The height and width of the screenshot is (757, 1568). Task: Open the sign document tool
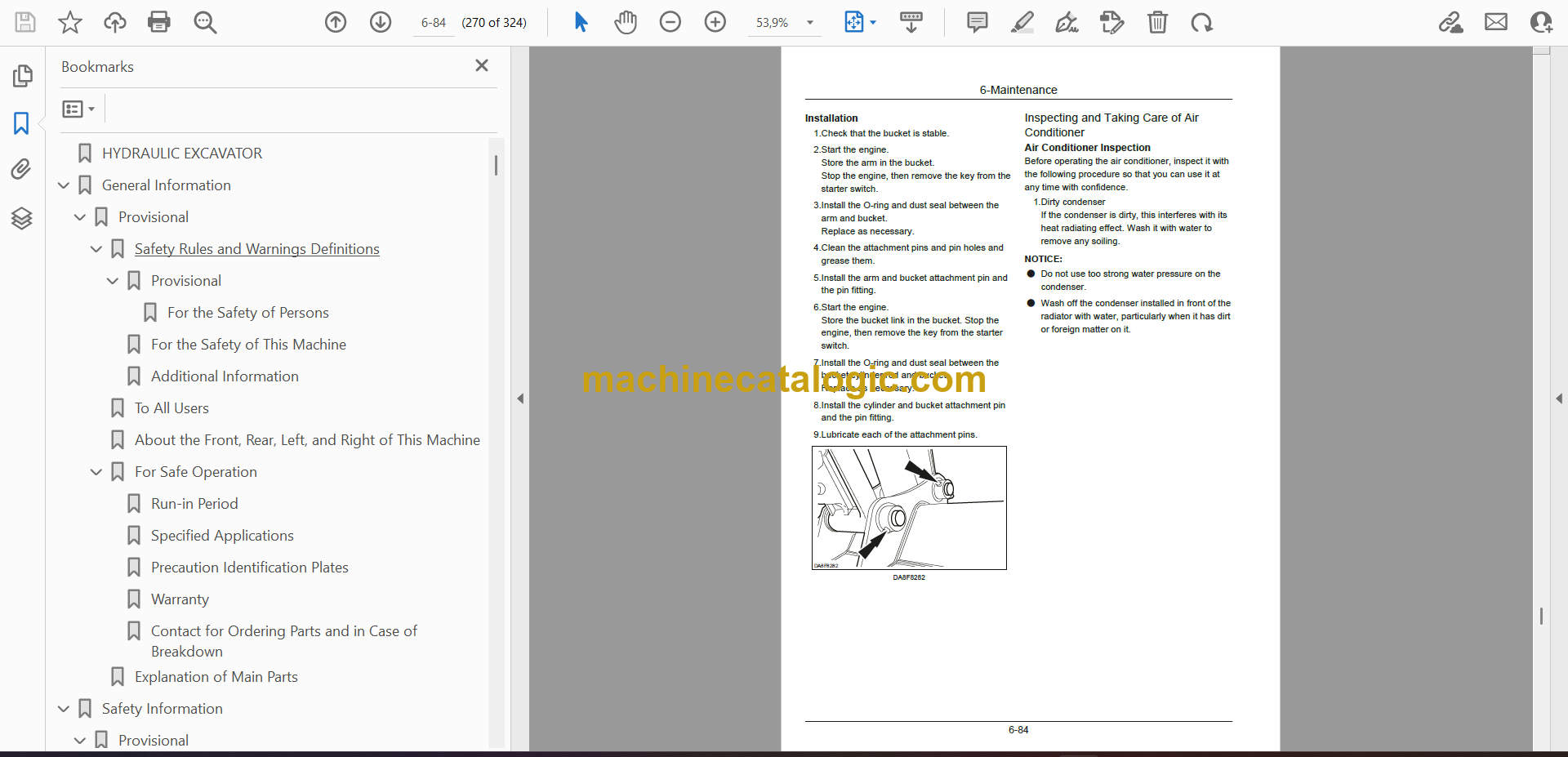click(x=1067, y=22)
